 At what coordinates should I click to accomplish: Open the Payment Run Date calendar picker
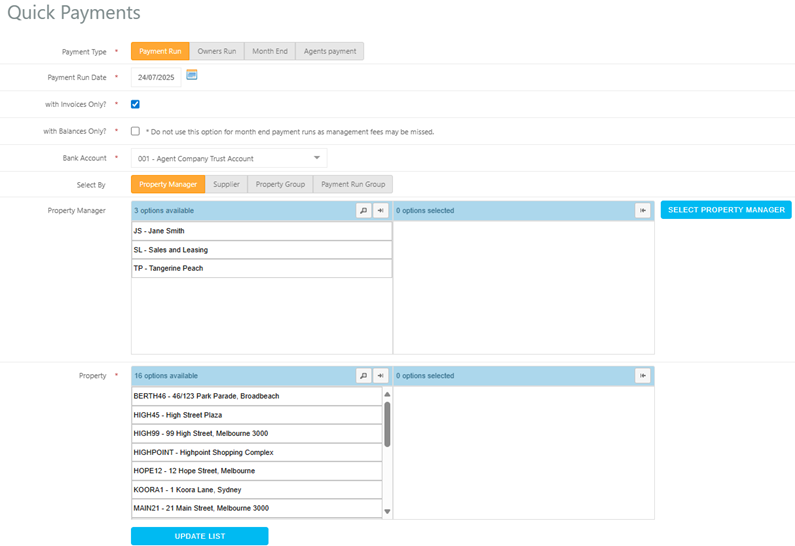pyautogui.click(x=192, y=75)
